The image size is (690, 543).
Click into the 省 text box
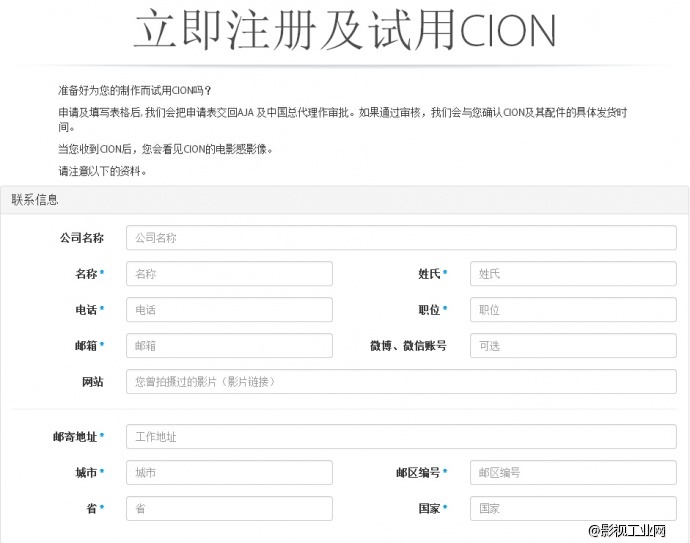tap(229, 509)
